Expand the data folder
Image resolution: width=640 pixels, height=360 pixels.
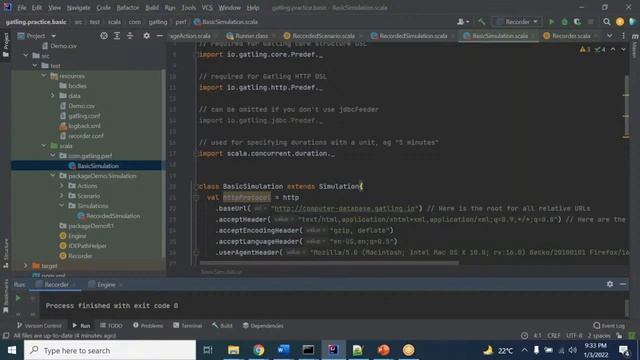pyautogui.click(x=53, y=96)
